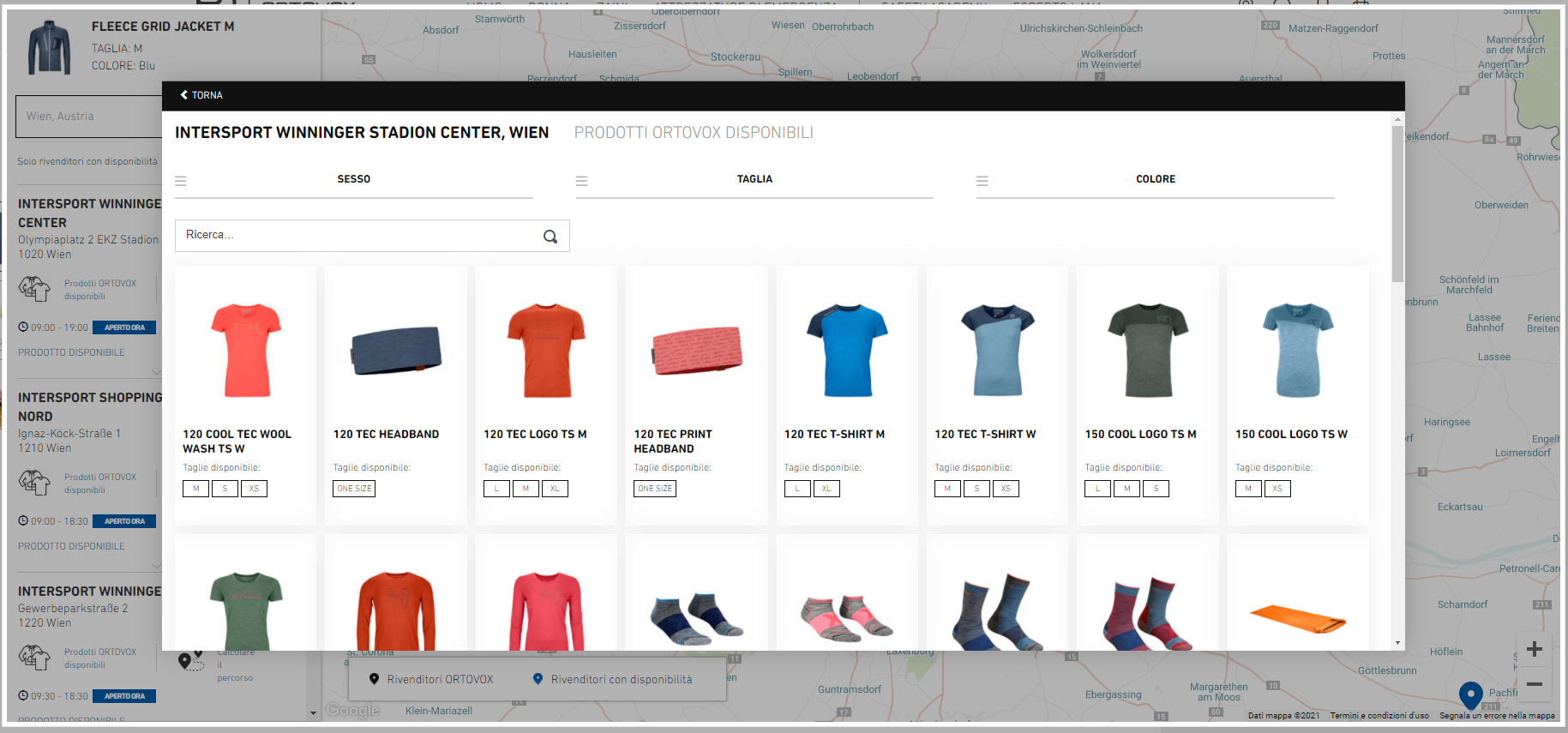Open the grey-blue low socks product
1568x733 pixels.
coord(697,617)
